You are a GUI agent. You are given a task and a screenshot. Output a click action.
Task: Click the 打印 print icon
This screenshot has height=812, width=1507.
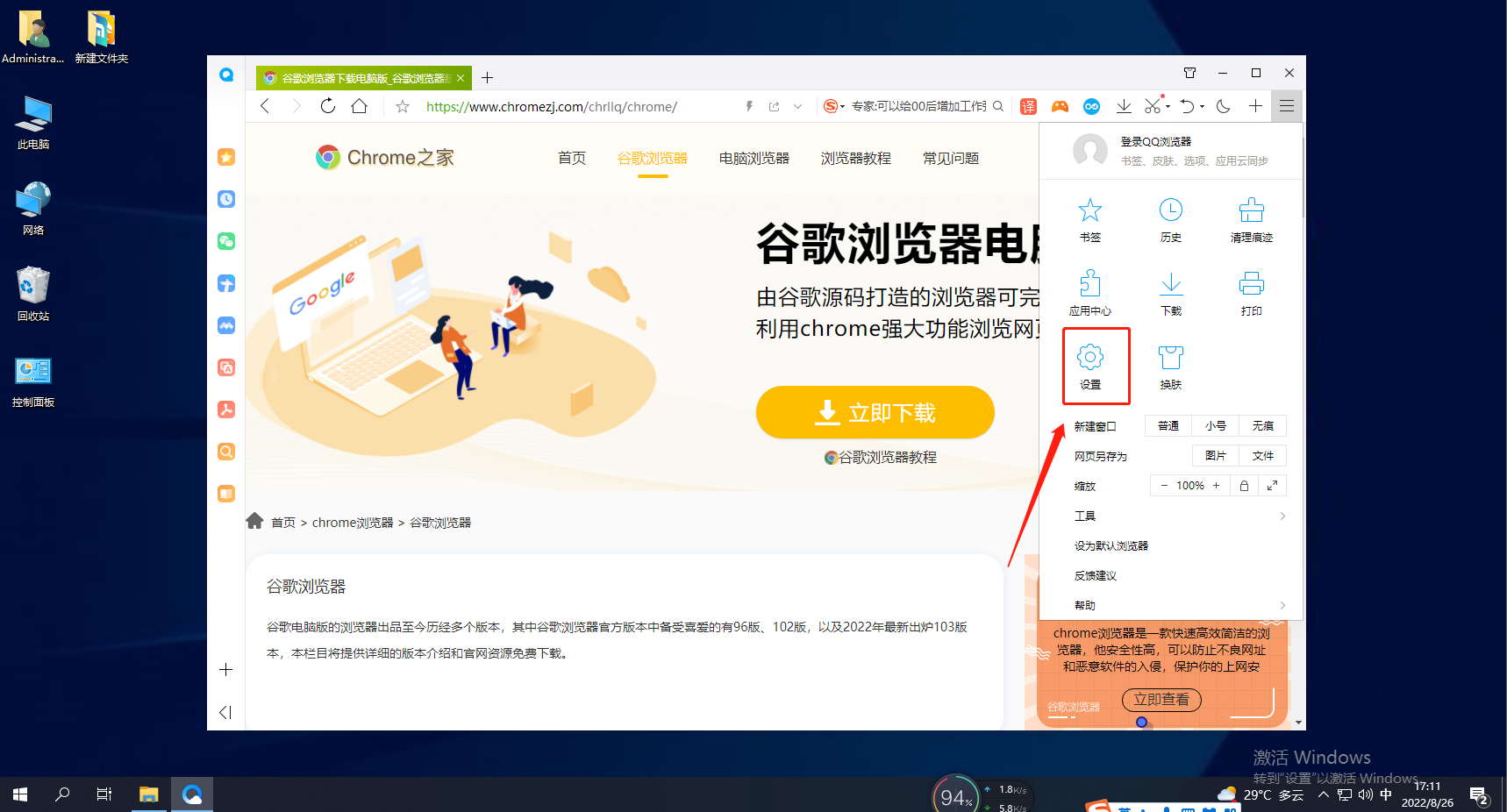[x=1251, y=294]
